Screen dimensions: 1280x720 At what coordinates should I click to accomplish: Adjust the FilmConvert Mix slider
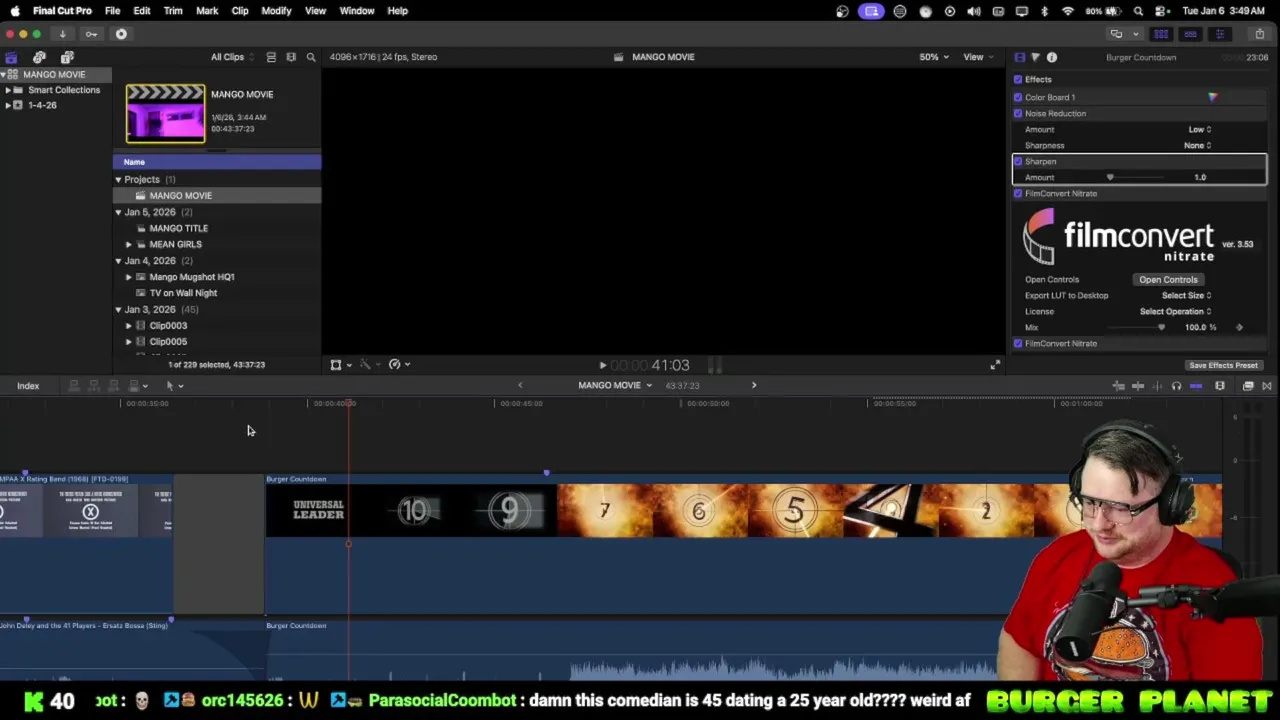(1161, 327)
